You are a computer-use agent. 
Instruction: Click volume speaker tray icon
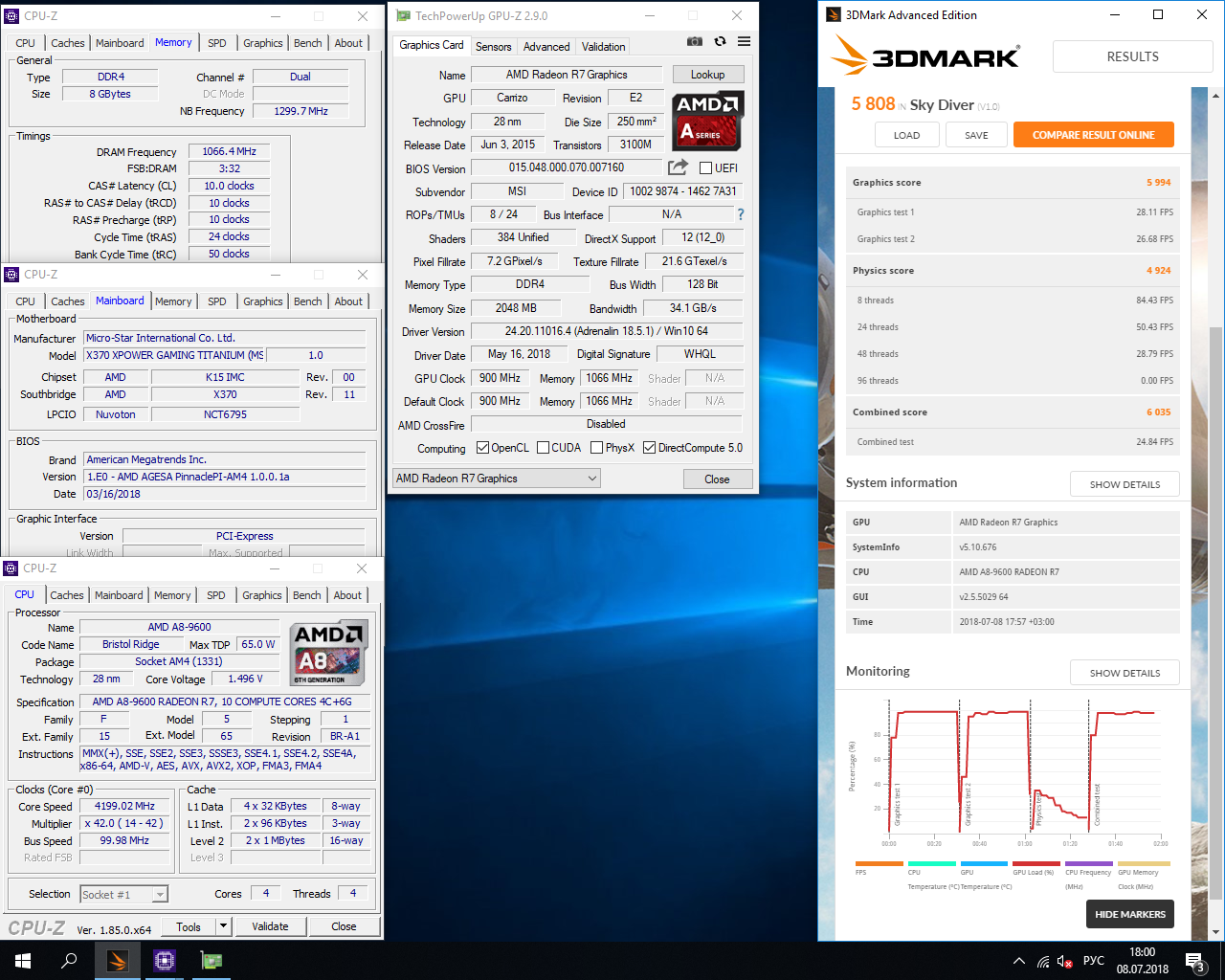tap(1065, 961)
